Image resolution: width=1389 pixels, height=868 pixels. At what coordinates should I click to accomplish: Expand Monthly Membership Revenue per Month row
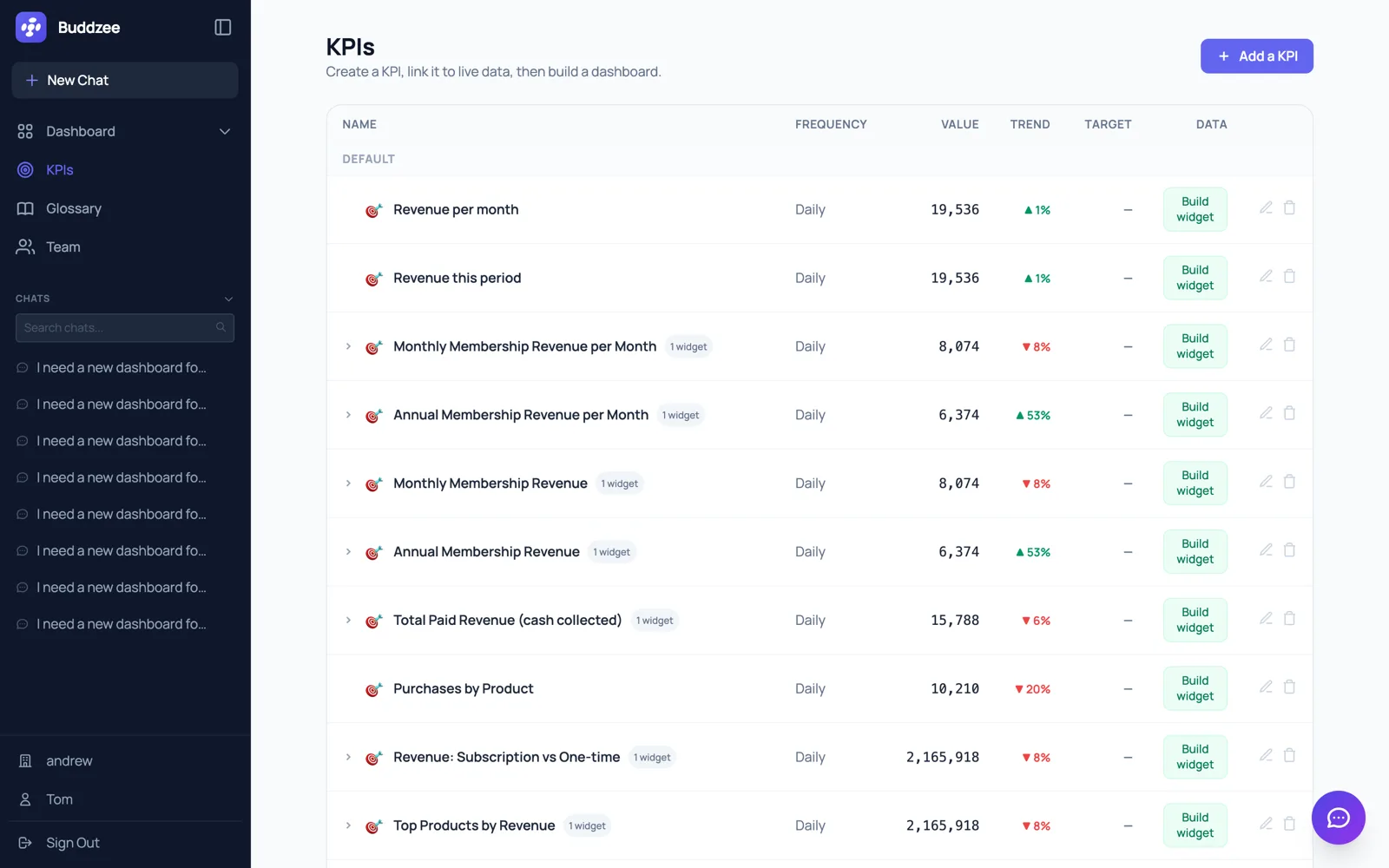click(348, 346)
